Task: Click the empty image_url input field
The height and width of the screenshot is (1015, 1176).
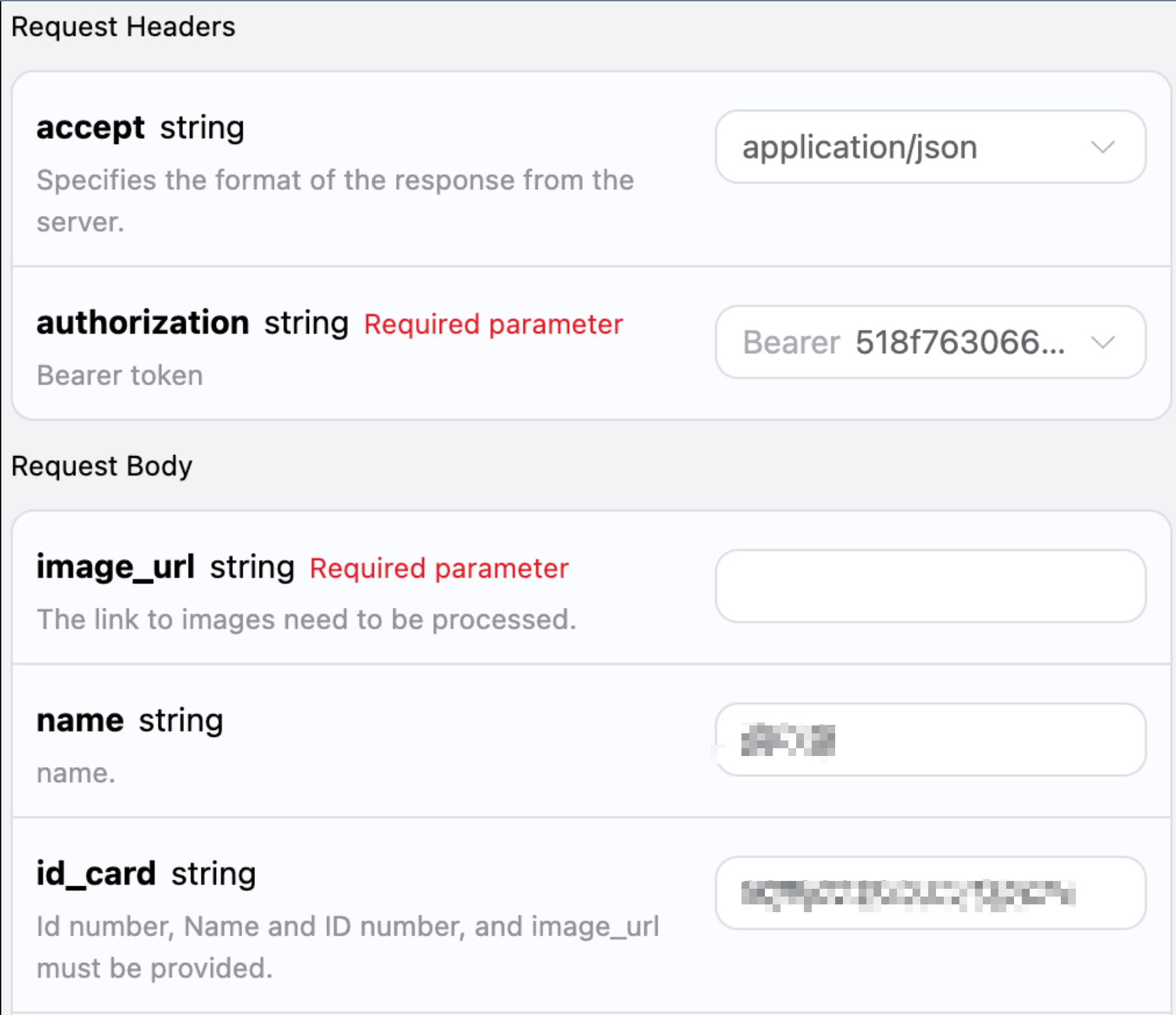Action: 930,586
